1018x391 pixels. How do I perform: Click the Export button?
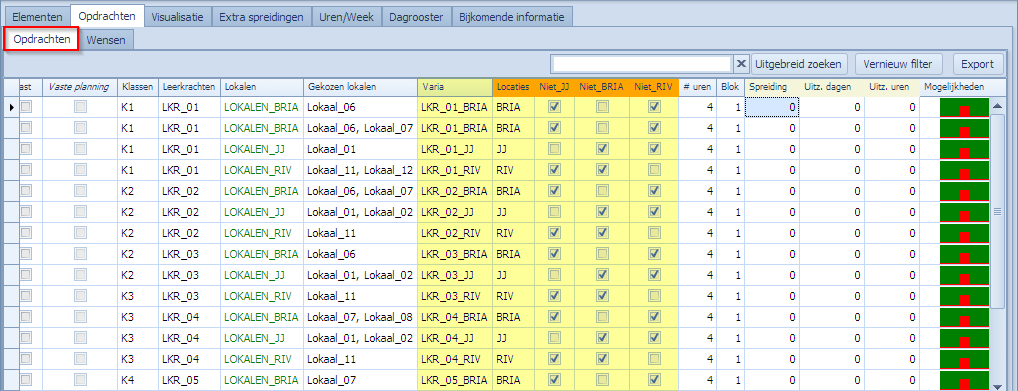(x=977, y=64)
